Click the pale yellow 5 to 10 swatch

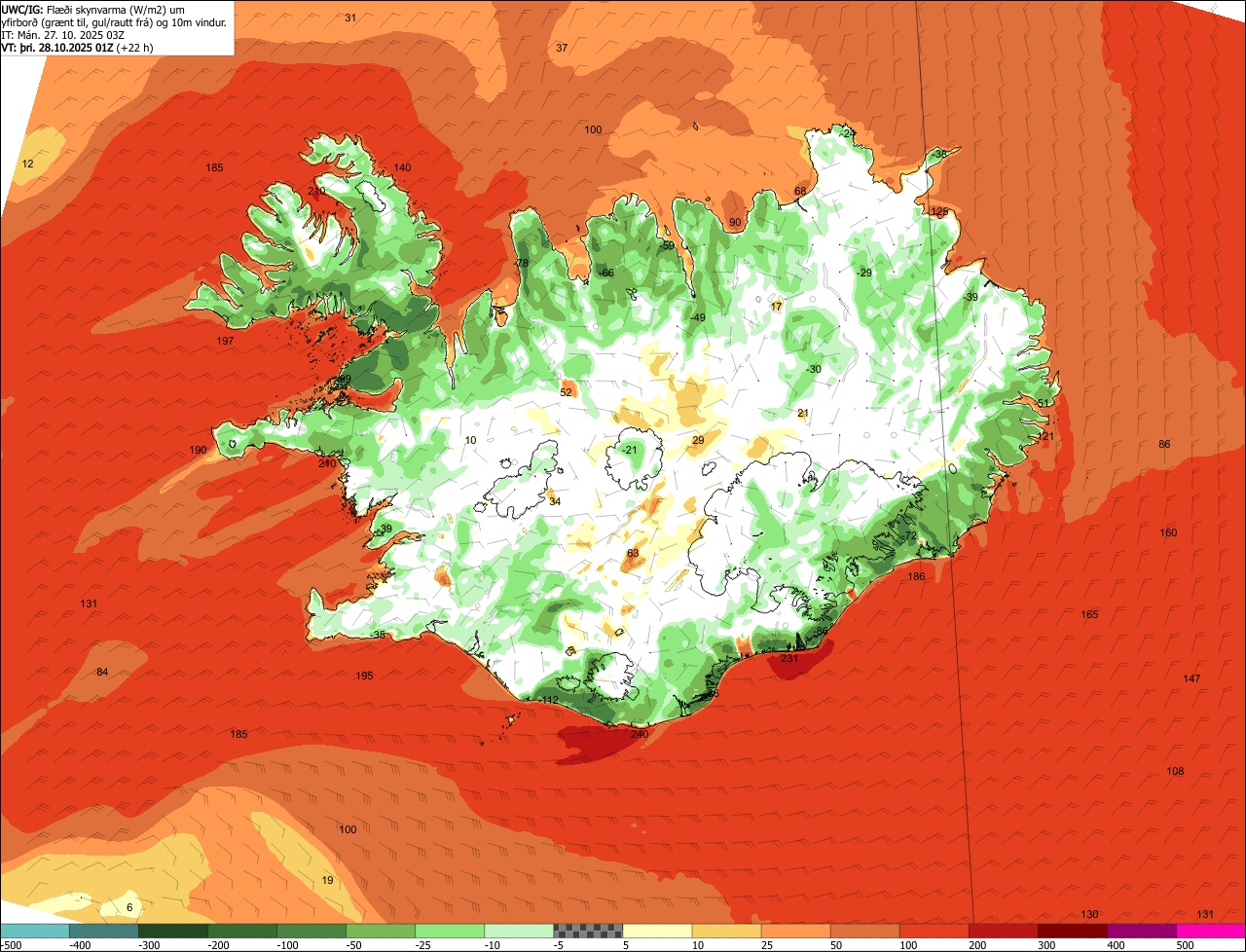click(657, 931)
